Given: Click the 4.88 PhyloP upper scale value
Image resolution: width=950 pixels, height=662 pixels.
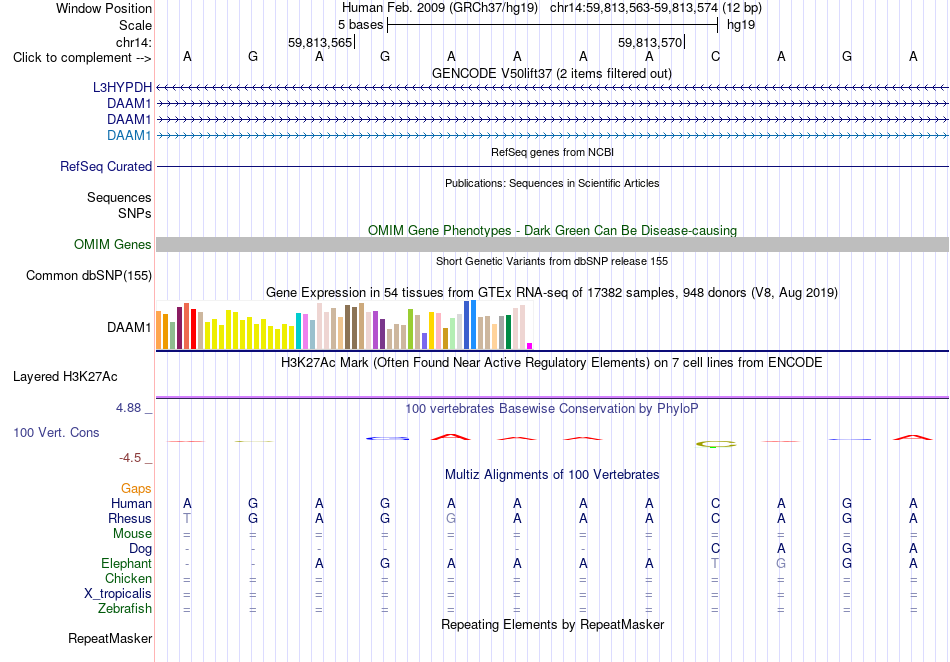Looking at the screenshot, I should 128,408.
